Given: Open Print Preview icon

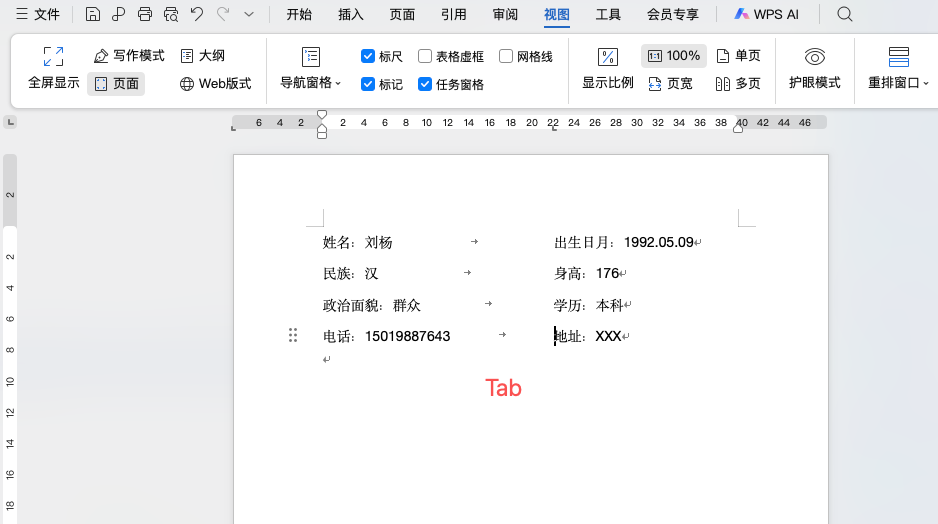Looking at the screenshot, I should [x=171, y=14].
